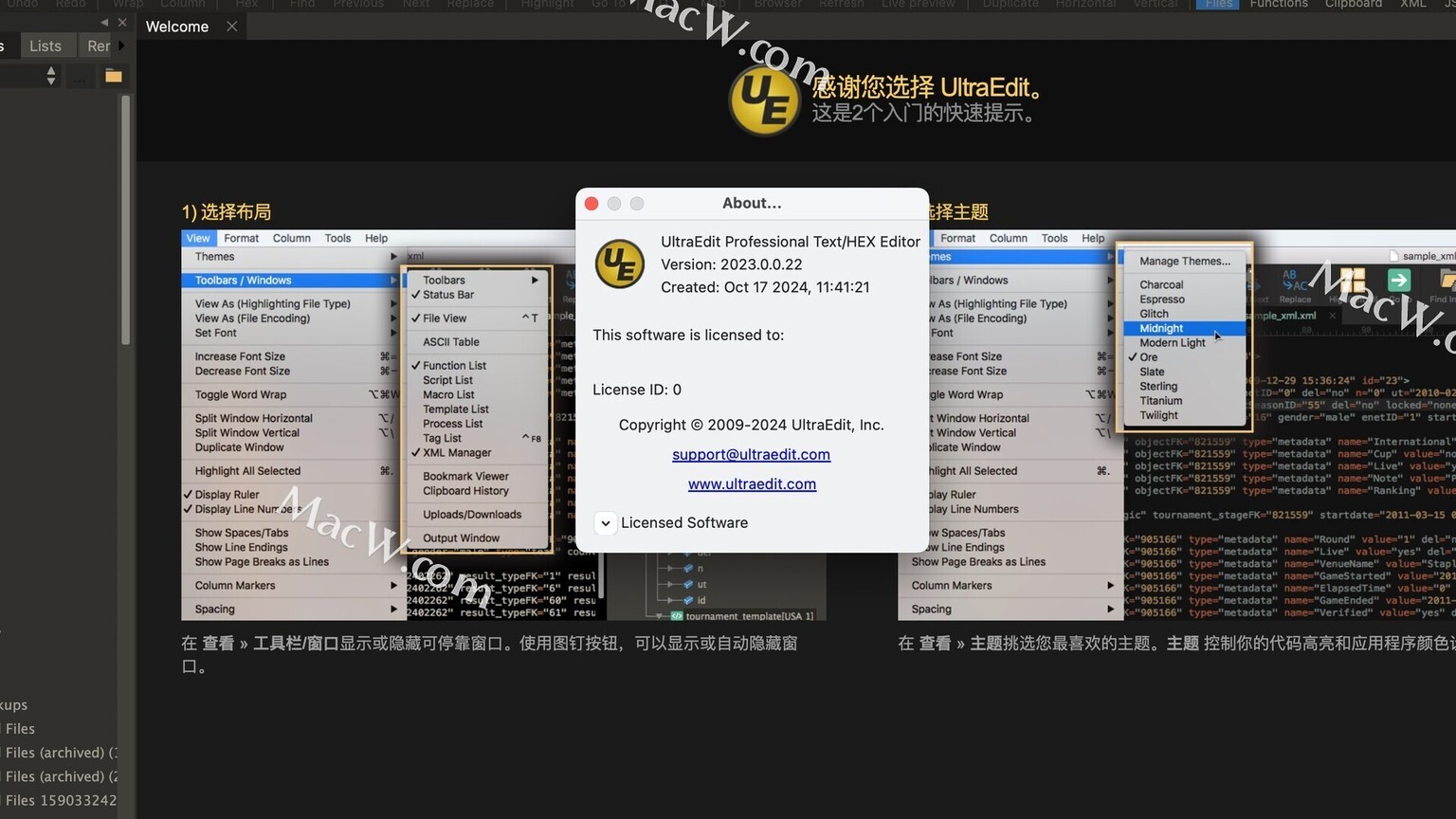
Task: Click the 'Created: Oct 17 2024, 11:41:21' text
Action: pos(765,287)
